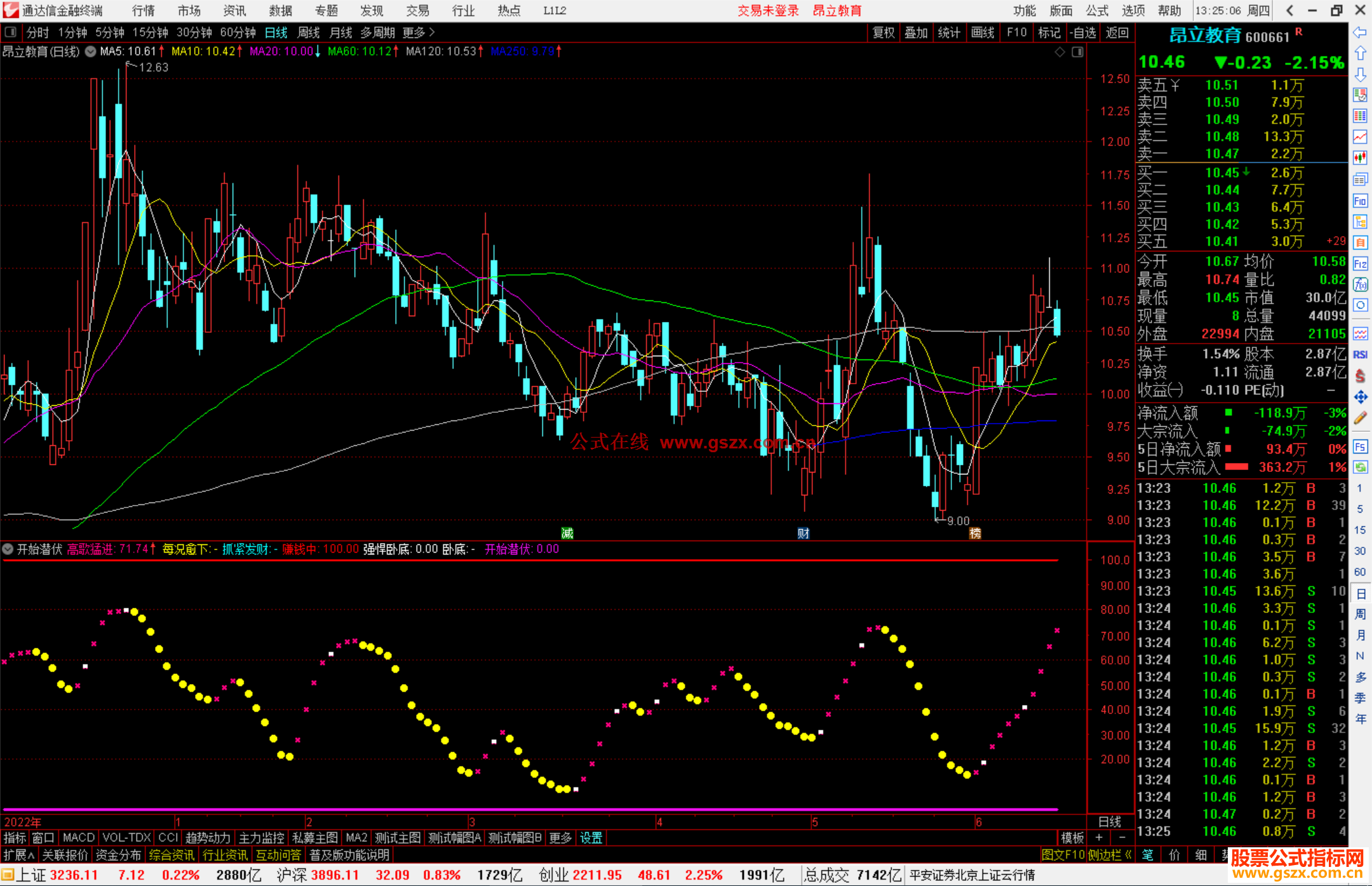This screenshot has height=886, width=1372.
Task: Select the MACD indicator tab
Action: (x=78, y=838)
